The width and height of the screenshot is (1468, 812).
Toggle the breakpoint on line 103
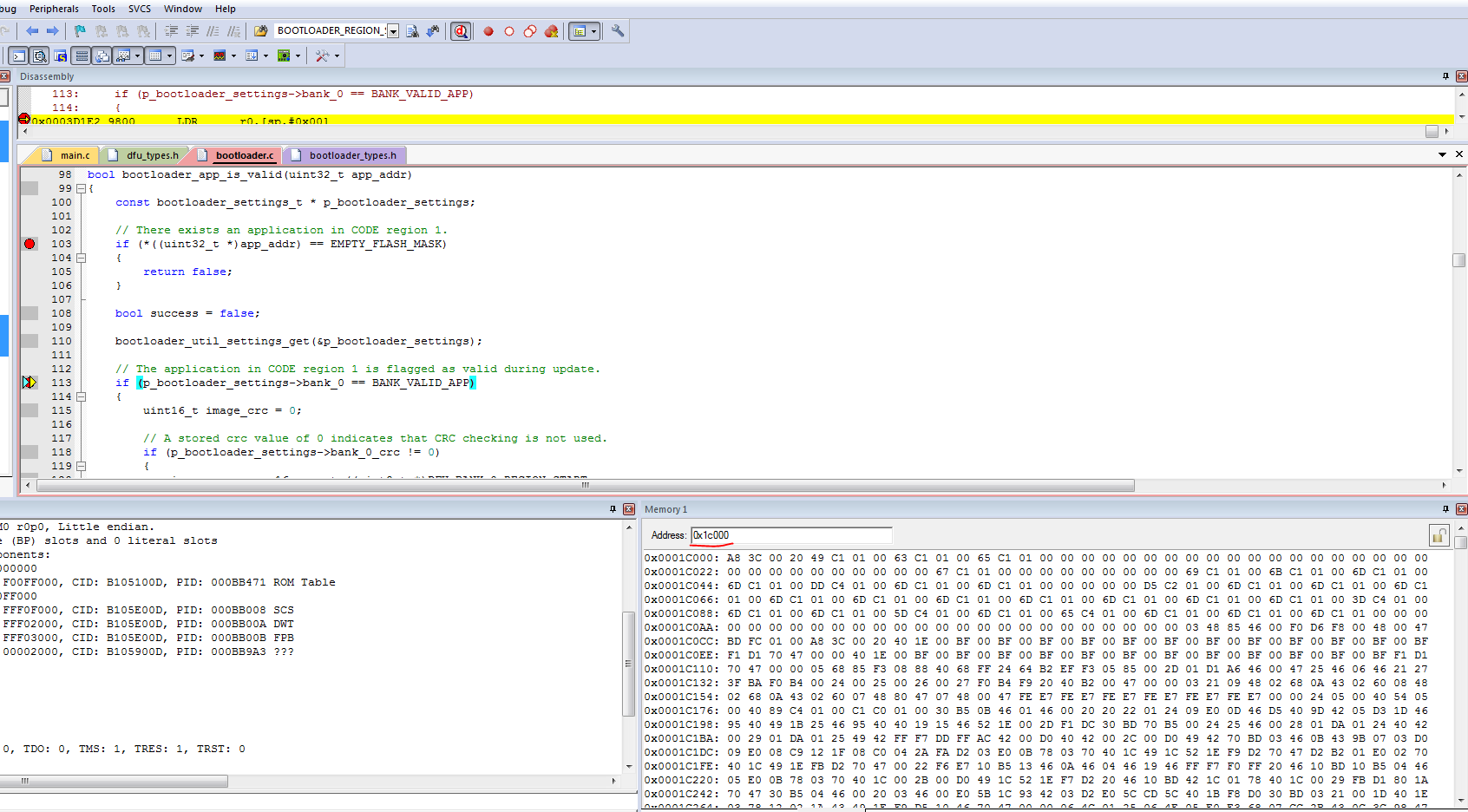point(29,244)
